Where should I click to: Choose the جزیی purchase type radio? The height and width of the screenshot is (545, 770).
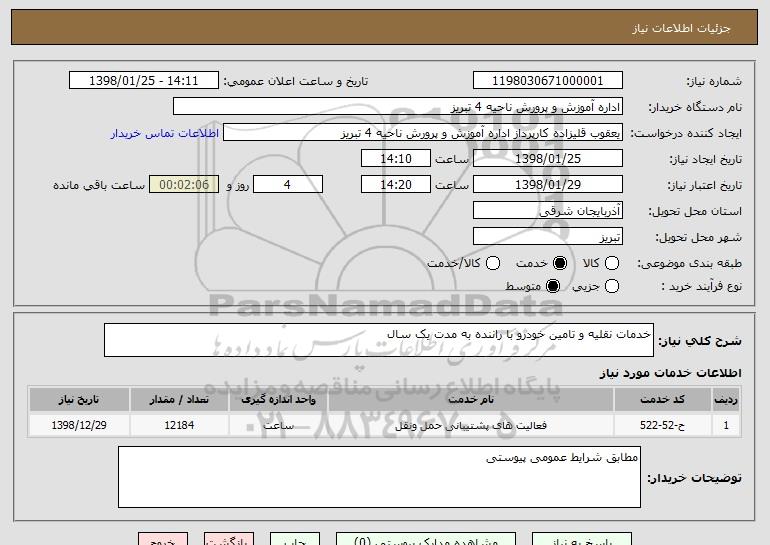click(x=612, y=286)
